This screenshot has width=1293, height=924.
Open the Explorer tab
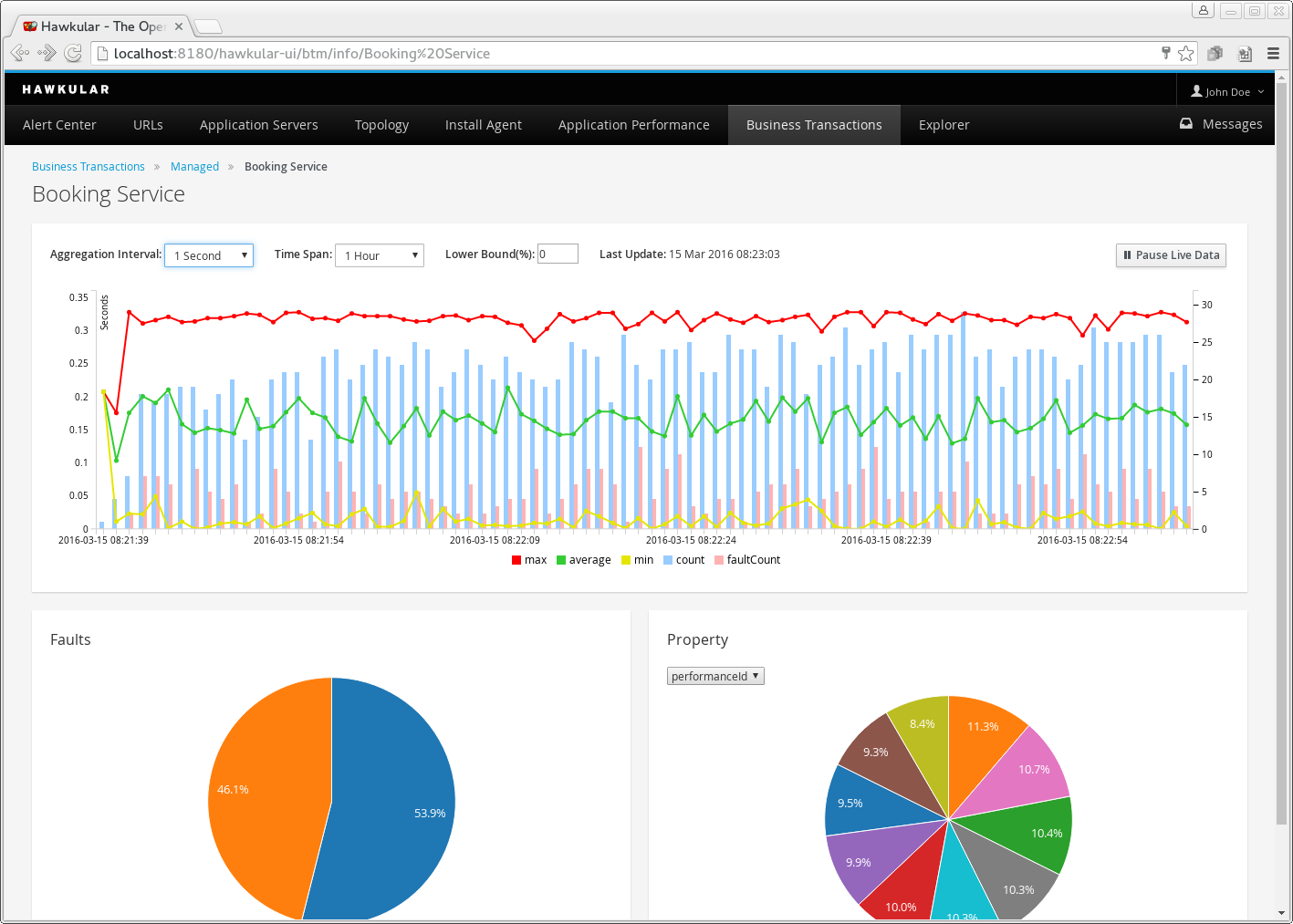click(x=944, y=125)
